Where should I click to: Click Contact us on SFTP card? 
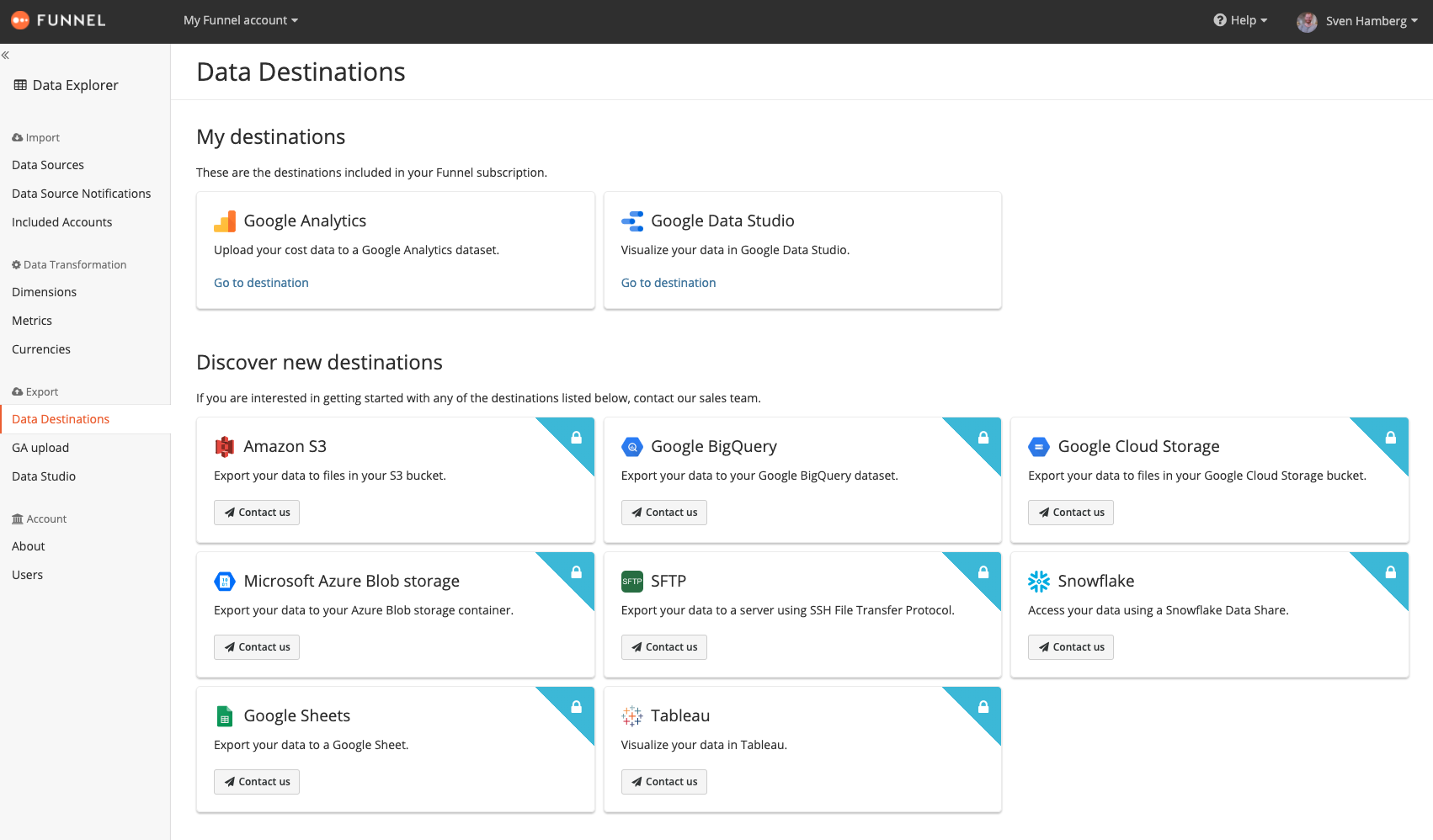click(x=664, y=647)
